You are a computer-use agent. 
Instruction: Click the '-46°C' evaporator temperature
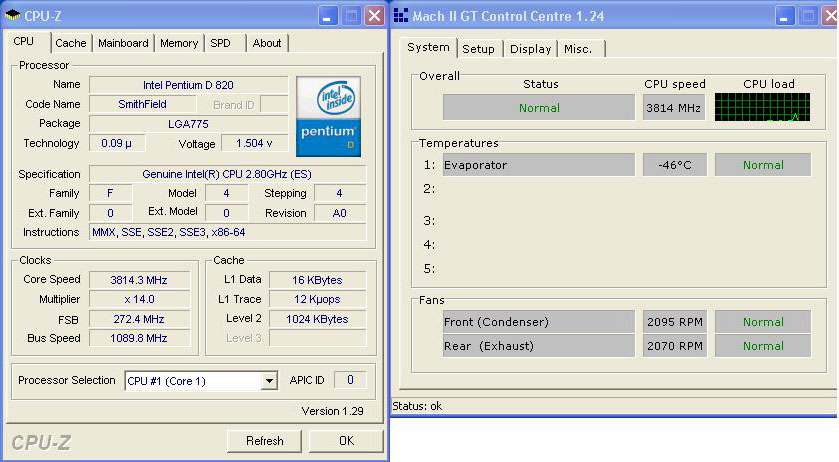(675, 165)
